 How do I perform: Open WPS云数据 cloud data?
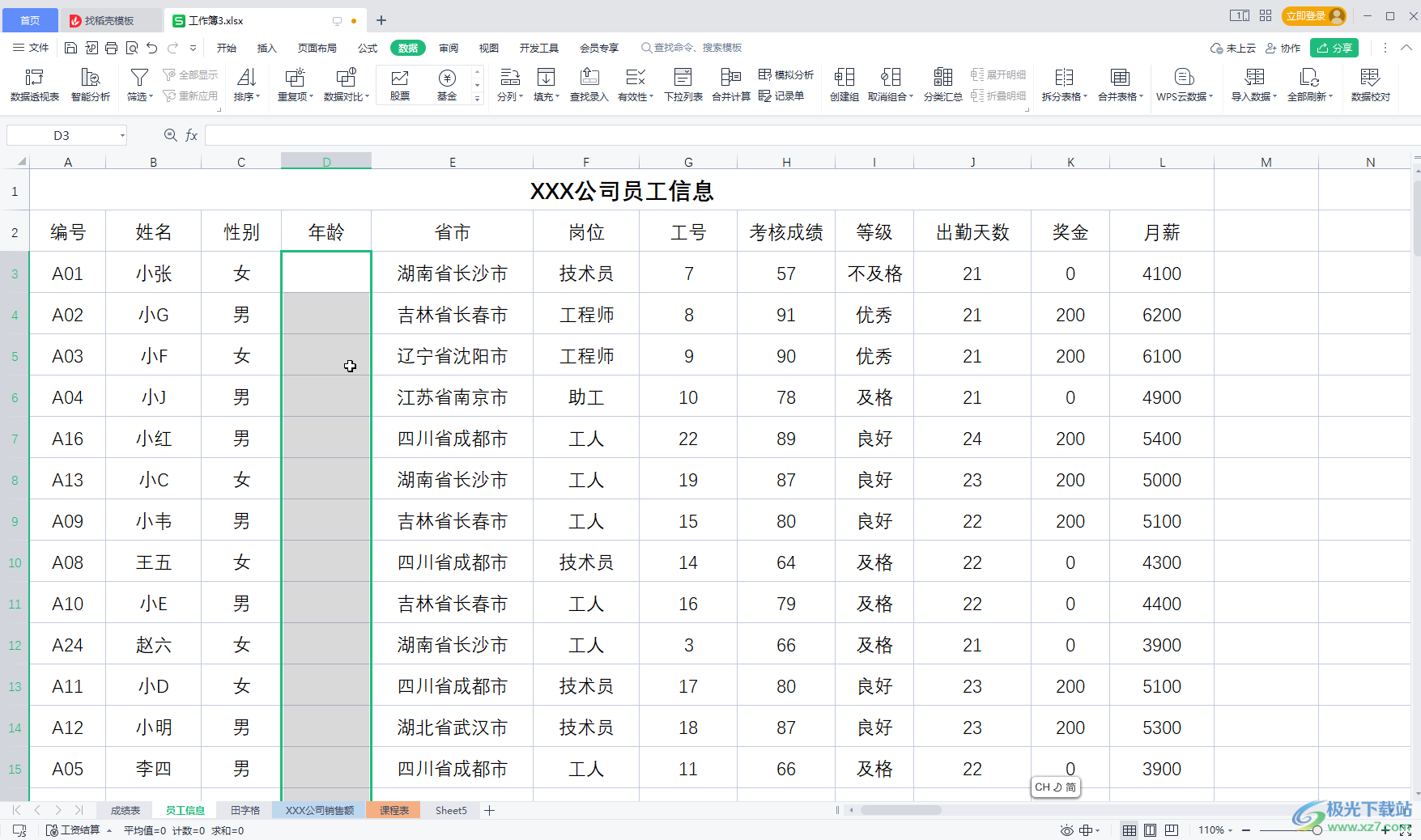coord(1185,84)
